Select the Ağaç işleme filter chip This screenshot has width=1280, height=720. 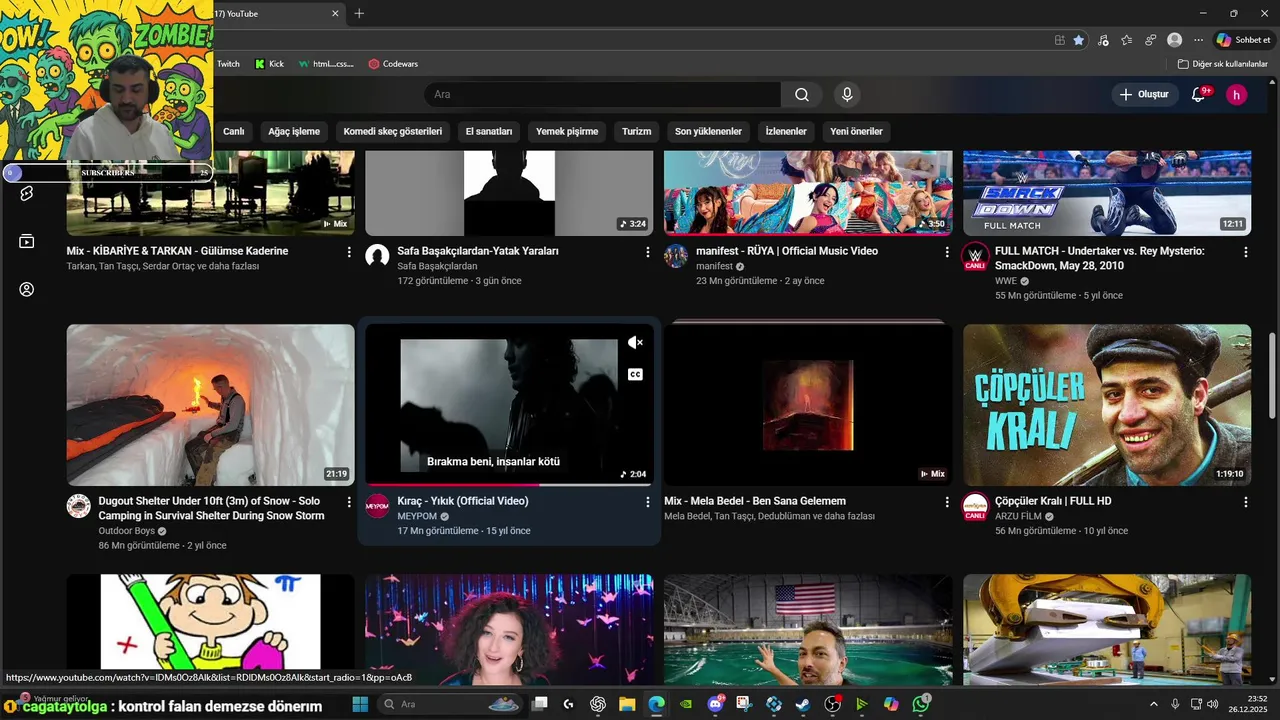pyautogui.click(x=294, y=131)
